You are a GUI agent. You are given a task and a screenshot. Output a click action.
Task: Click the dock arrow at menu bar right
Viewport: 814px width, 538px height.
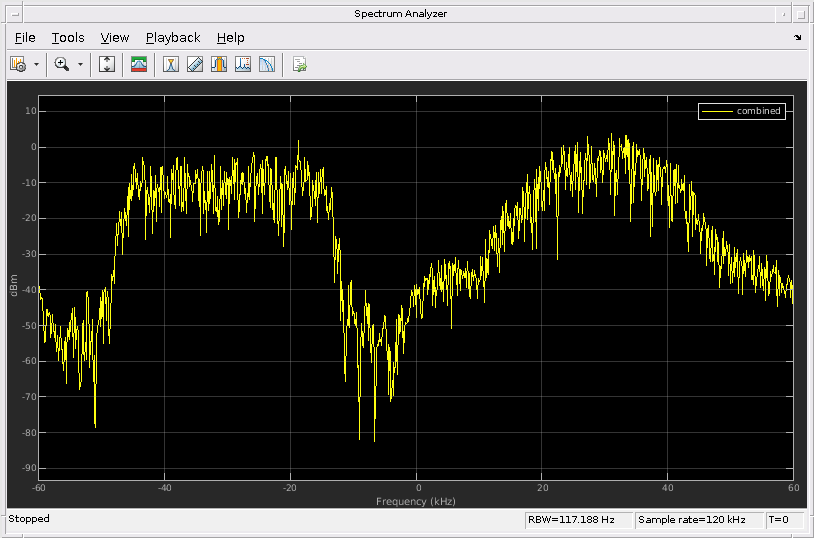tap(797, 37)
